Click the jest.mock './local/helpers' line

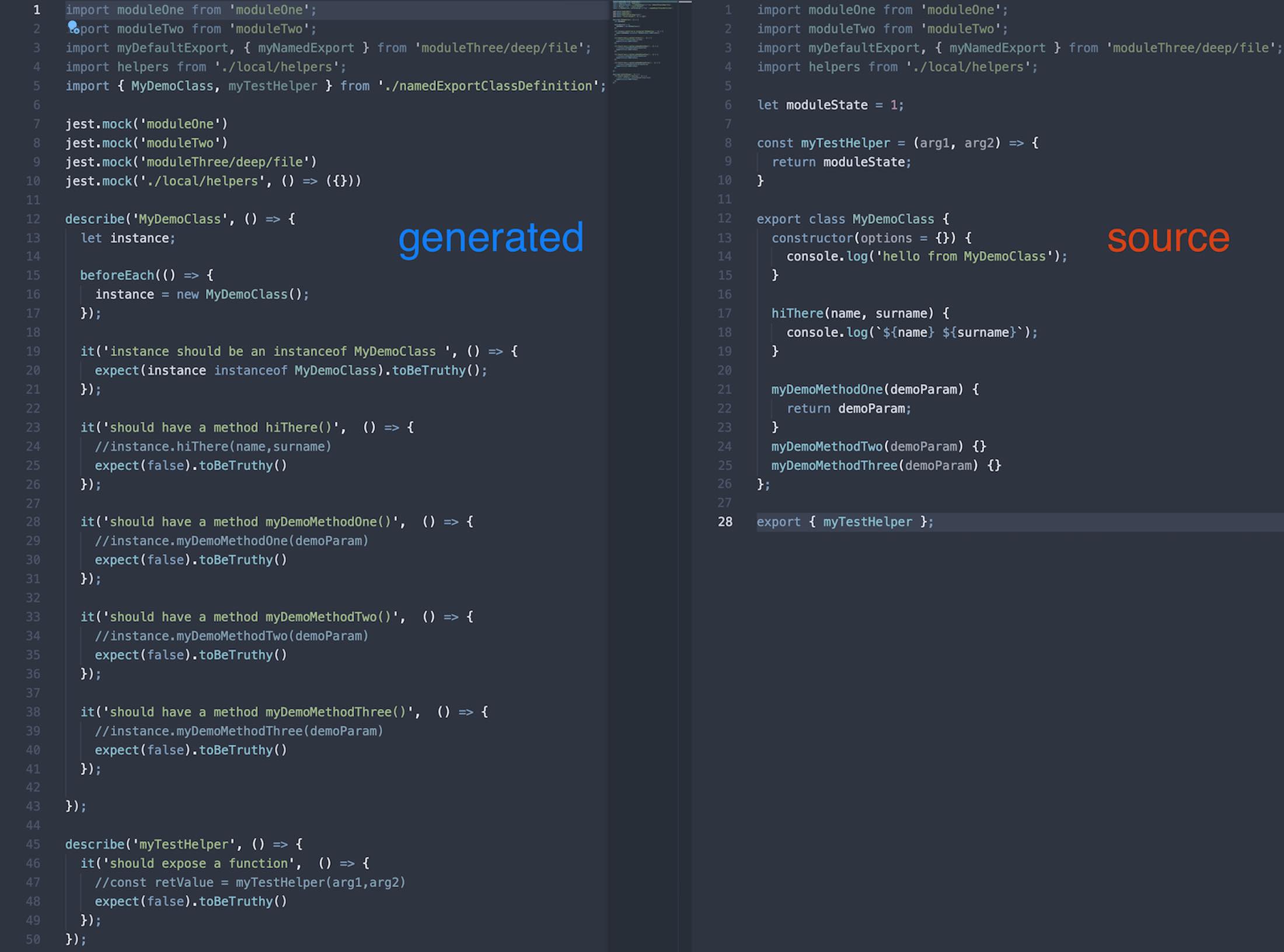(x=213, y=181)
